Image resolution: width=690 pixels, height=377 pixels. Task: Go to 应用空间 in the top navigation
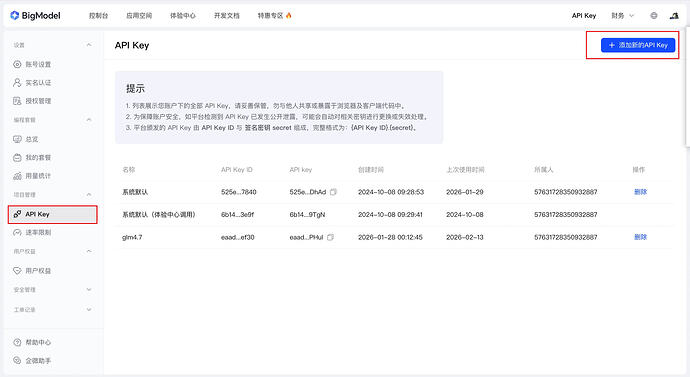point(139,15)
